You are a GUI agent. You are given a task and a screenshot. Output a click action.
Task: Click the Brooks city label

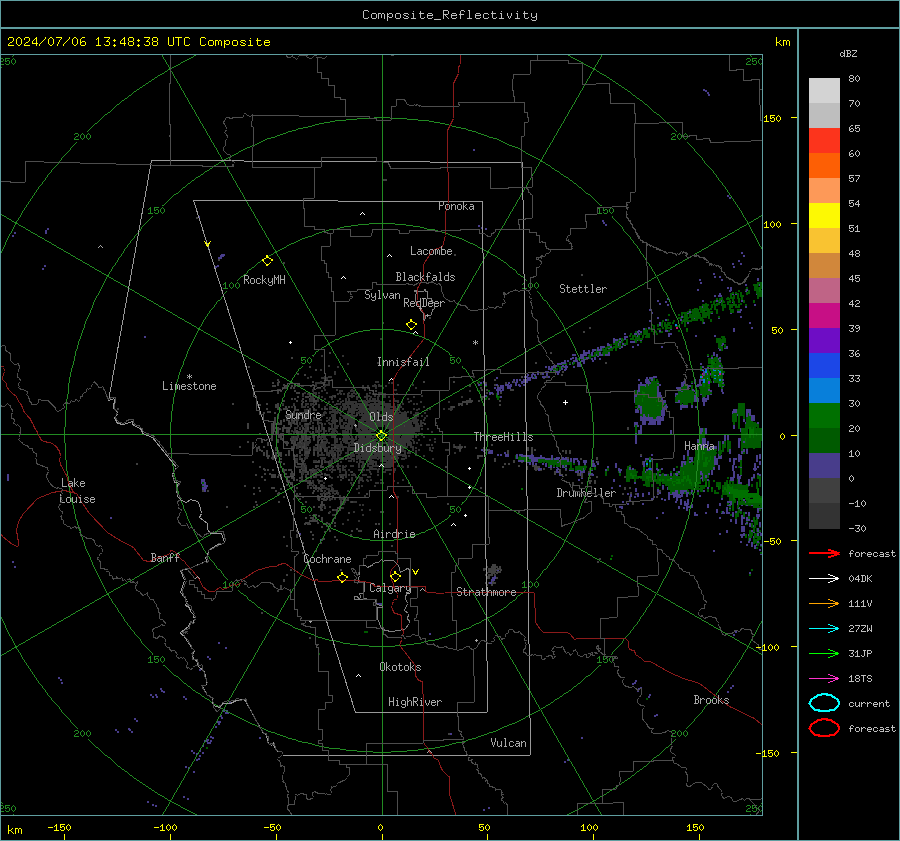click(x=711, y=700)
